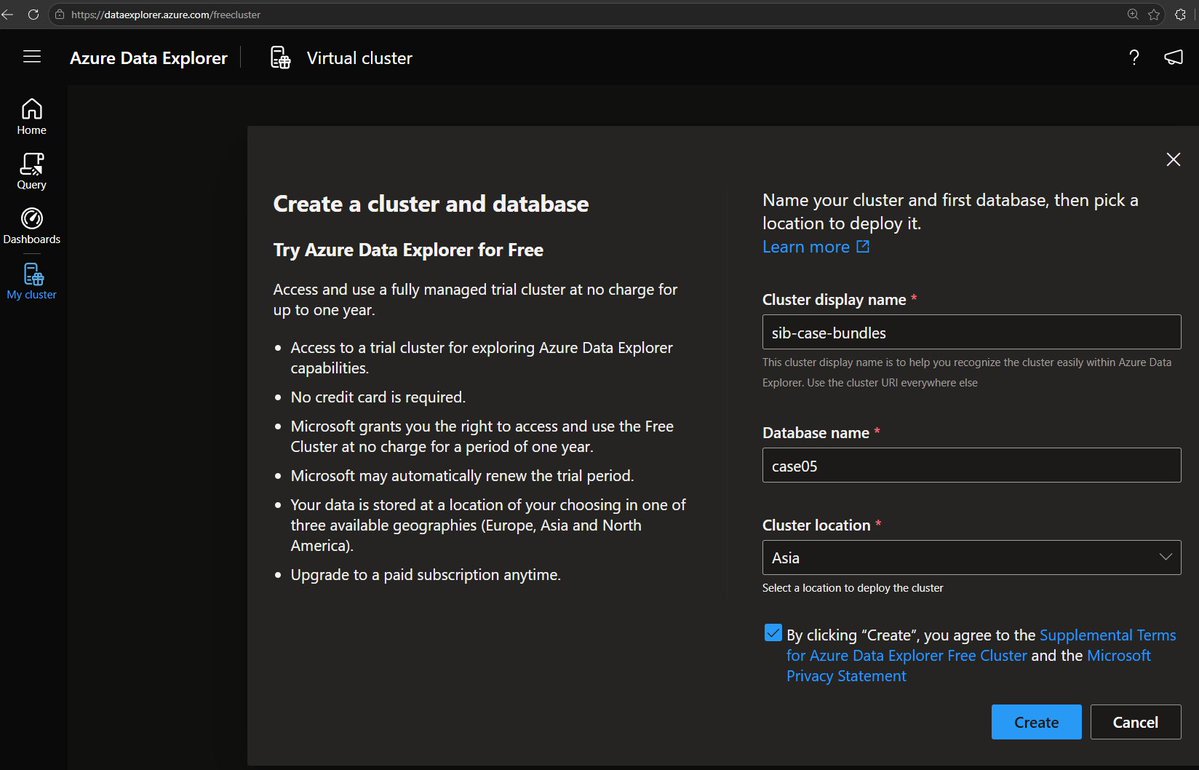Go to Home in the sidebar
The image size is (1199, 770).
(x=31, y=117)
